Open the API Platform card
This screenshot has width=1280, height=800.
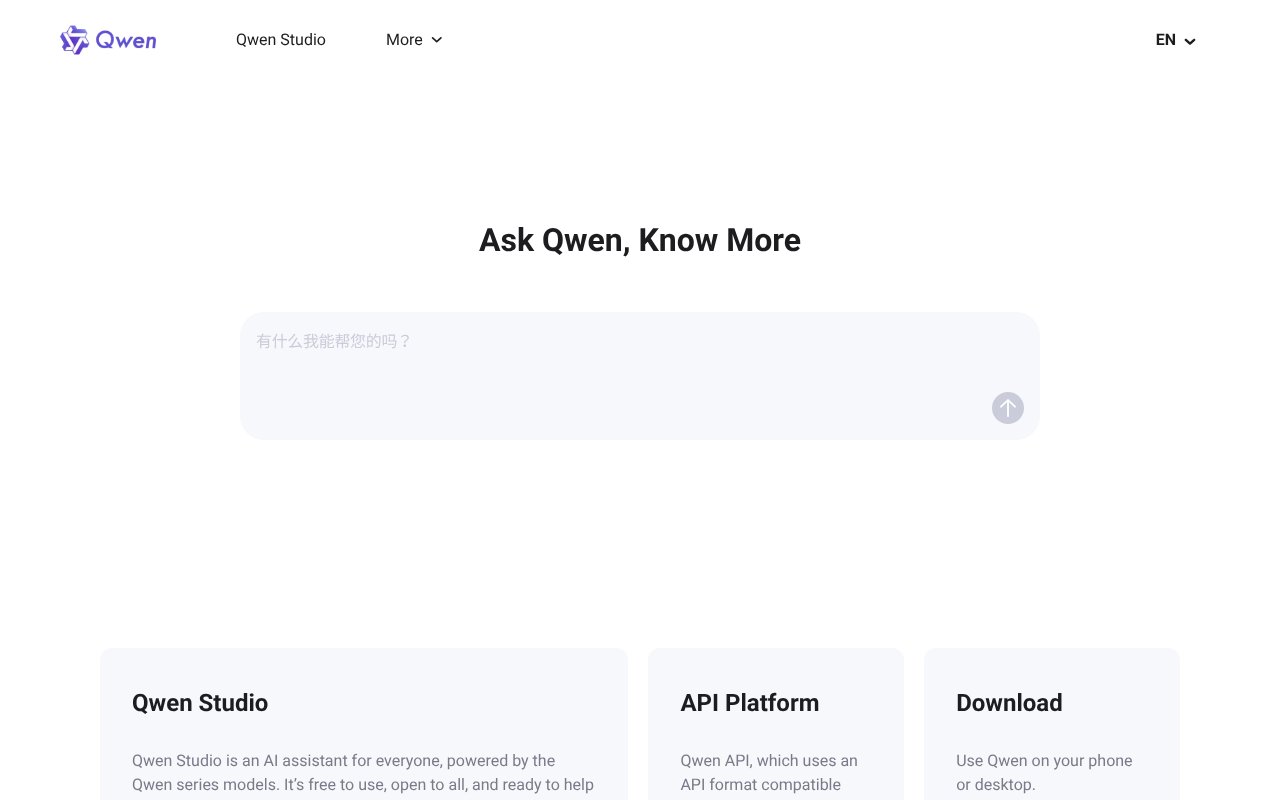776,724
